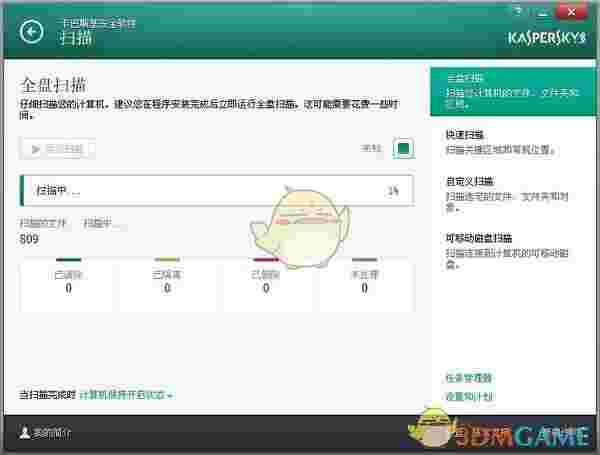
Task: Click the custom scan description text
Action: point(507,202)
